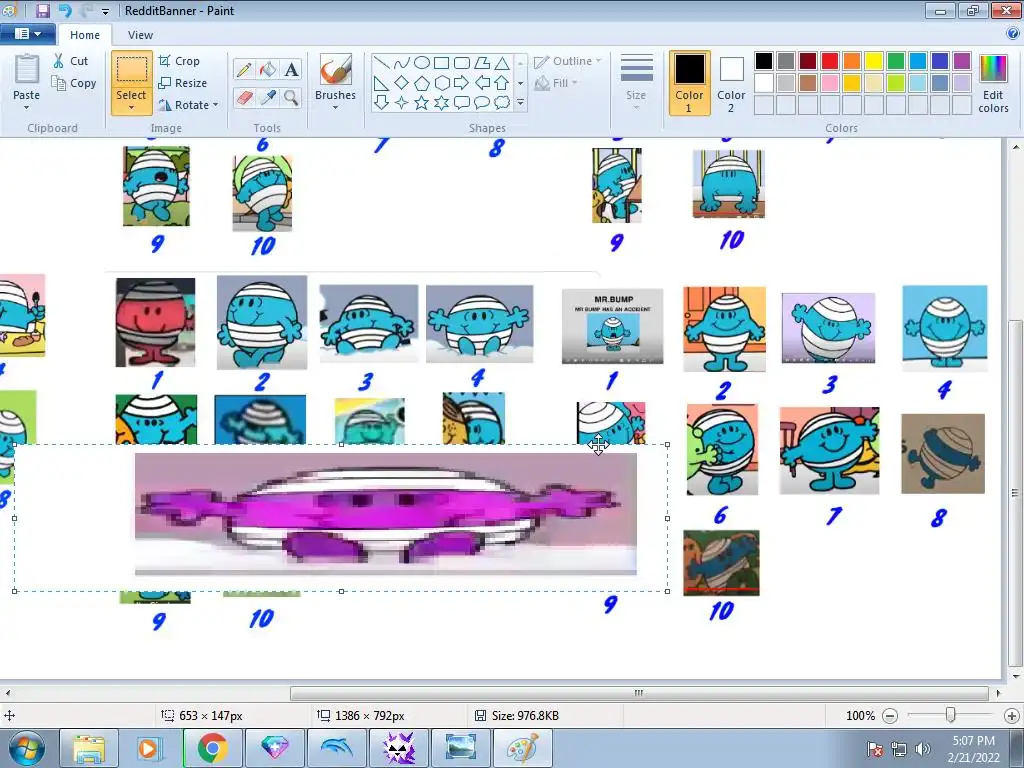Select the Pencil tool
Screen dimensions: 1024x768
pyautogui.click(x=244, y=69)
